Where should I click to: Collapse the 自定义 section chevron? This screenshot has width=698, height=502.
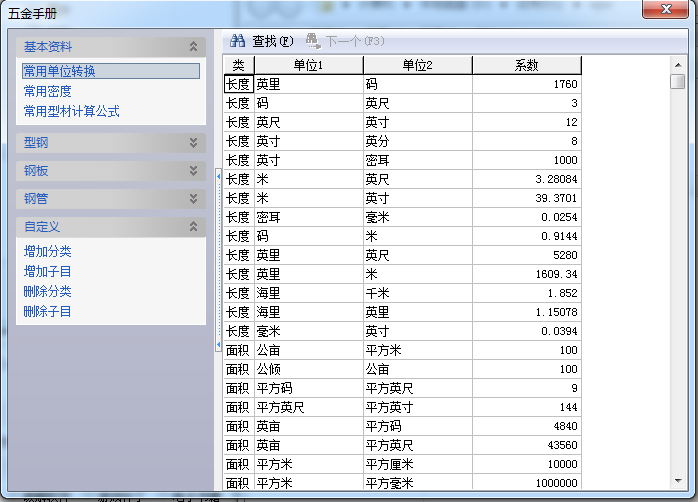(193, 227)
